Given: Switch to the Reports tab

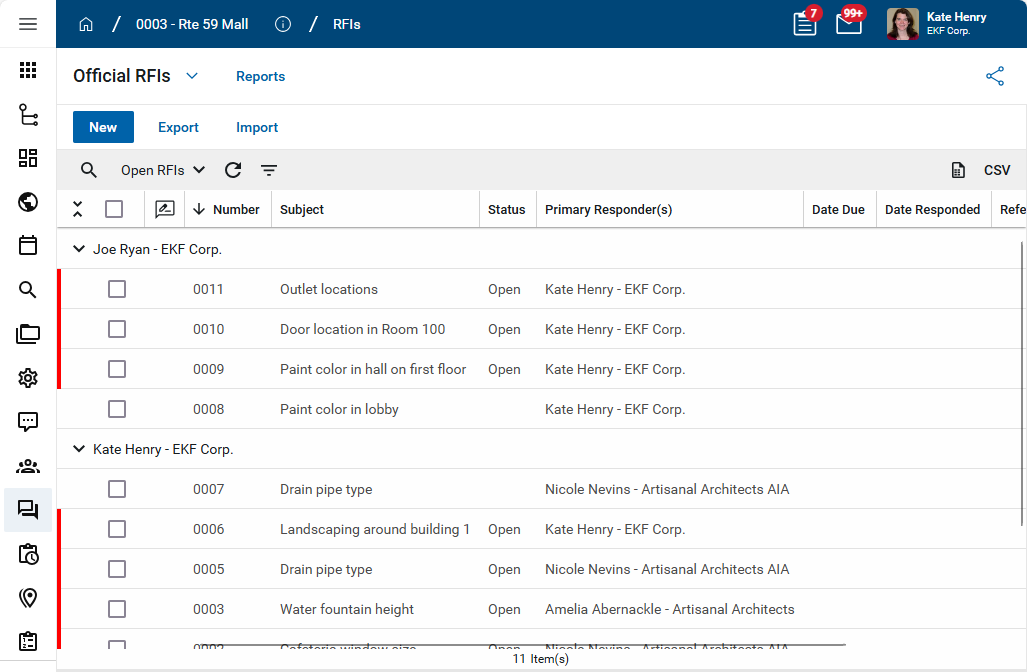Looking at the screenshot, I should point(260,76).
